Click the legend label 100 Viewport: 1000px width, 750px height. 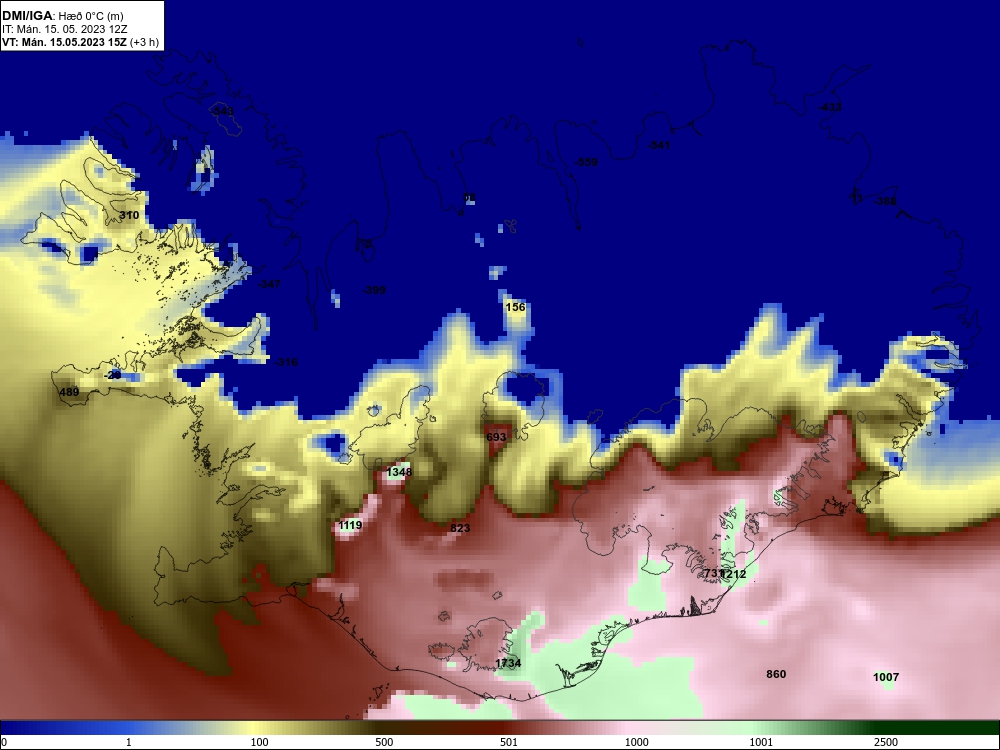pos(259,742)
